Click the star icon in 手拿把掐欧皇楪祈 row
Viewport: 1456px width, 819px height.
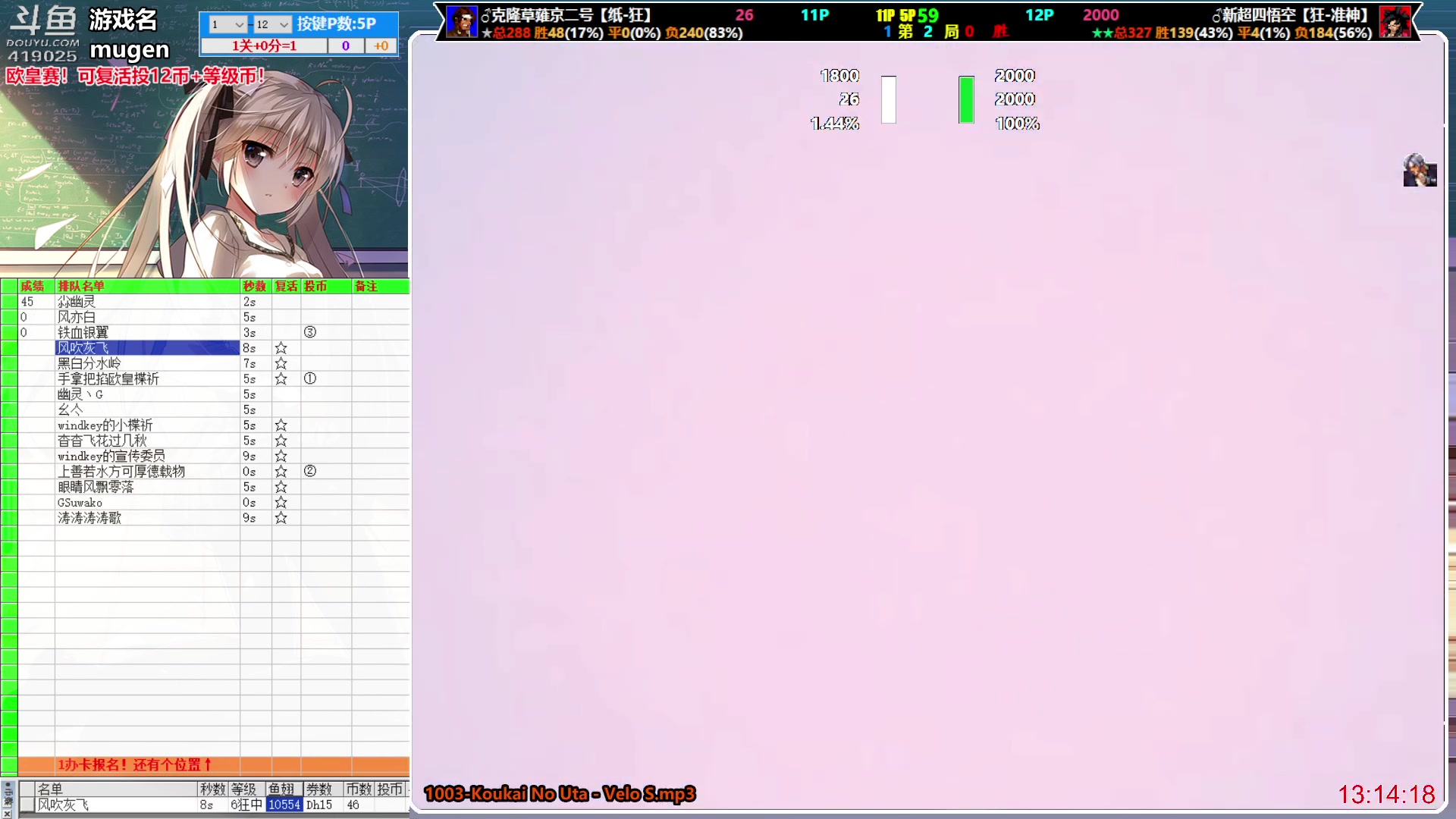click(x=281, y=378)
